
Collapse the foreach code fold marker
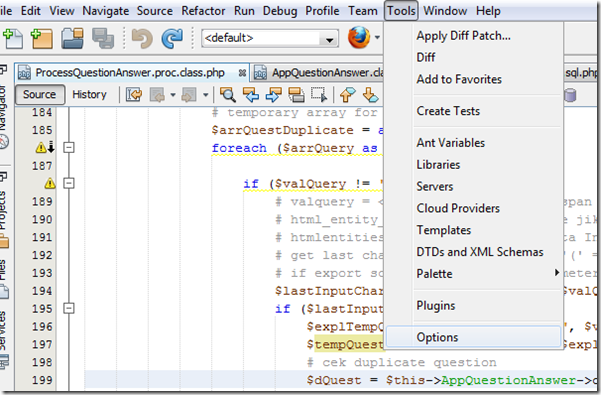point(69,148)
